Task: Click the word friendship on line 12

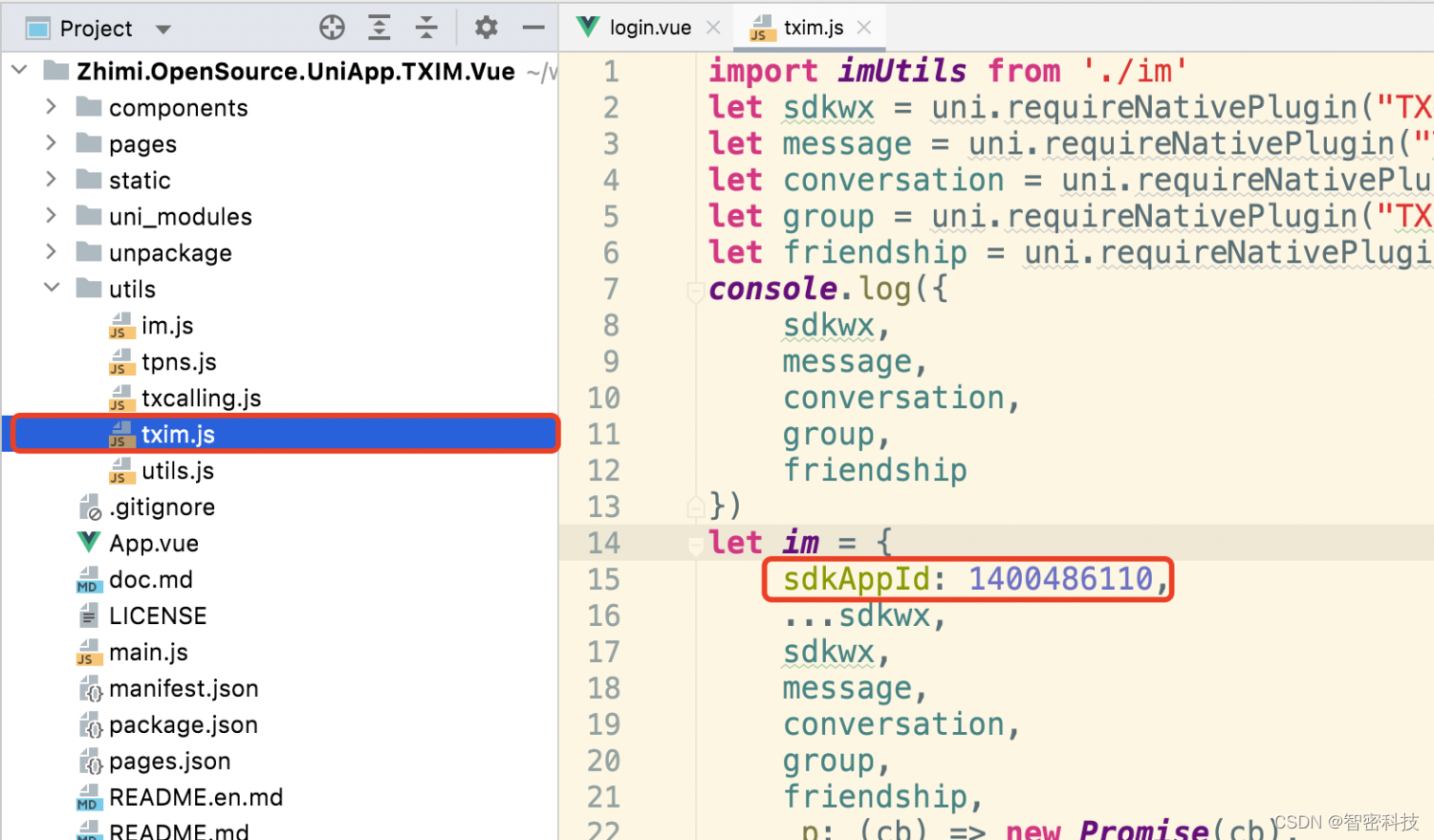Action: pos(875,470)
